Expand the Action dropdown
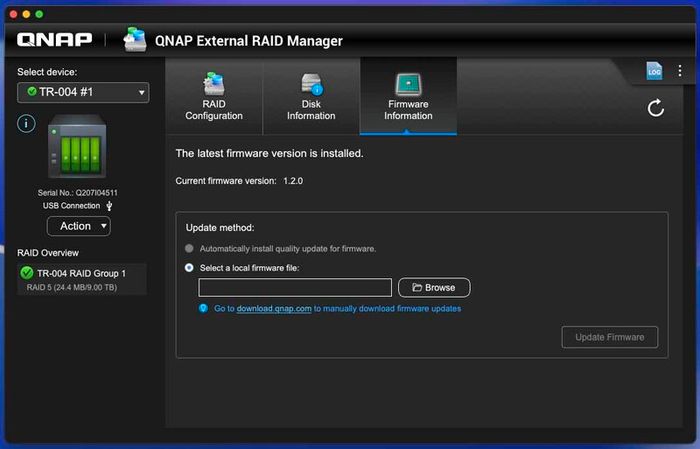The width and height of the screenshot is (700, 449). pyautogui.click(x=79, y=226)
